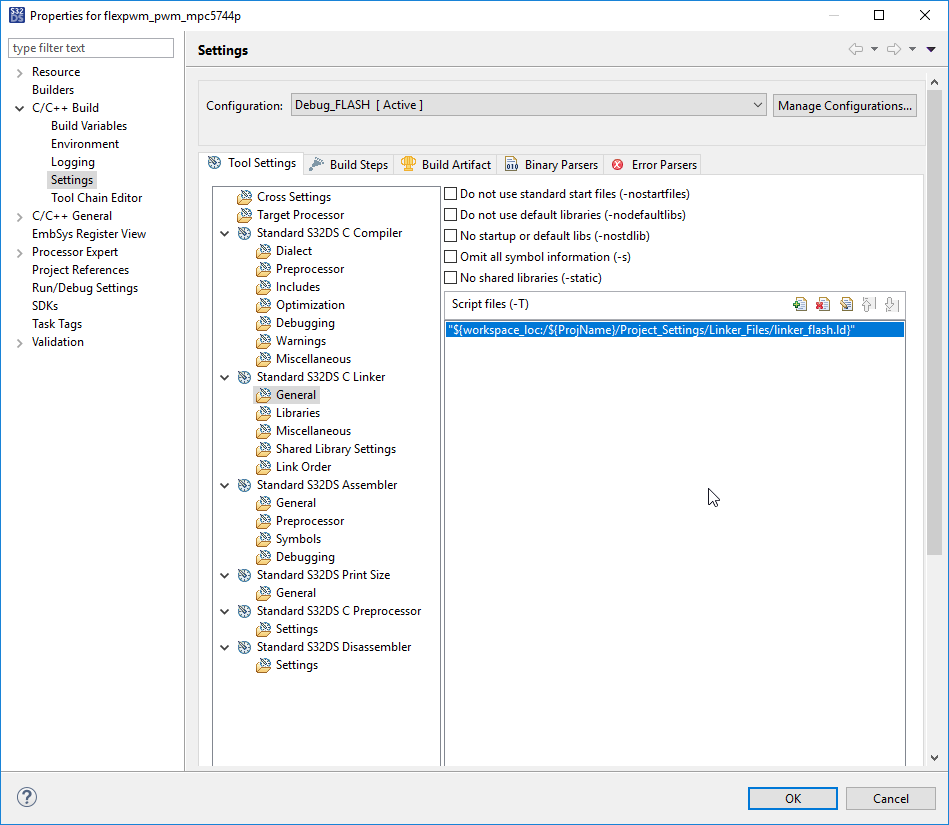Click the Target Processor folder icon
949x825 pixels.
pos(245,215)
